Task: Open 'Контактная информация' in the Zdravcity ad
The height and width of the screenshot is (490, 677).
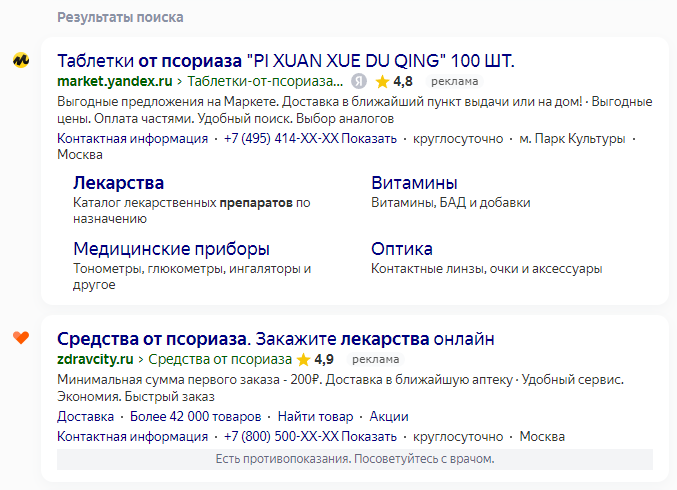Action: click(x=133, y=436)
